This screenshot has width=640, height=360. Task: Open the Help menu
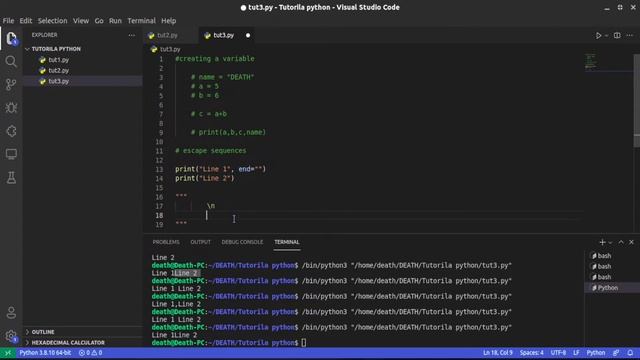[168, 21]
